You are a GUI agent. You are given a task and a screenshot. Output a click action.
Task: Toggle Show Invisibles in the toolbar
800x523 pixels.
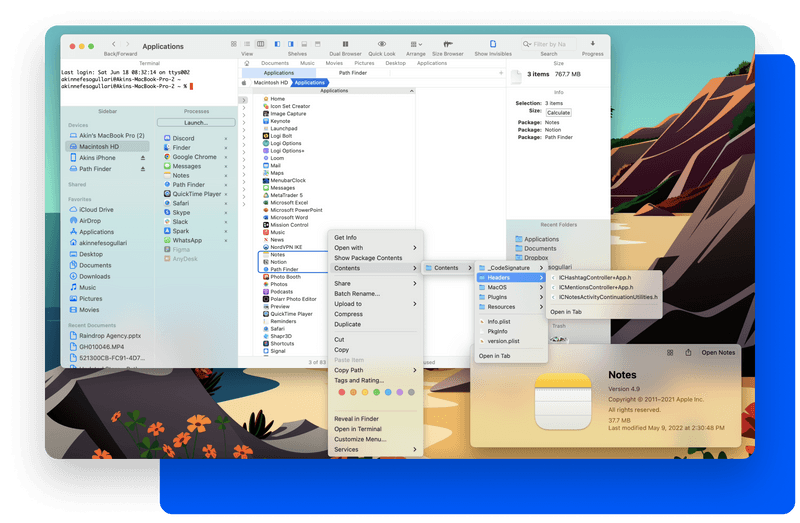point(495,44)
